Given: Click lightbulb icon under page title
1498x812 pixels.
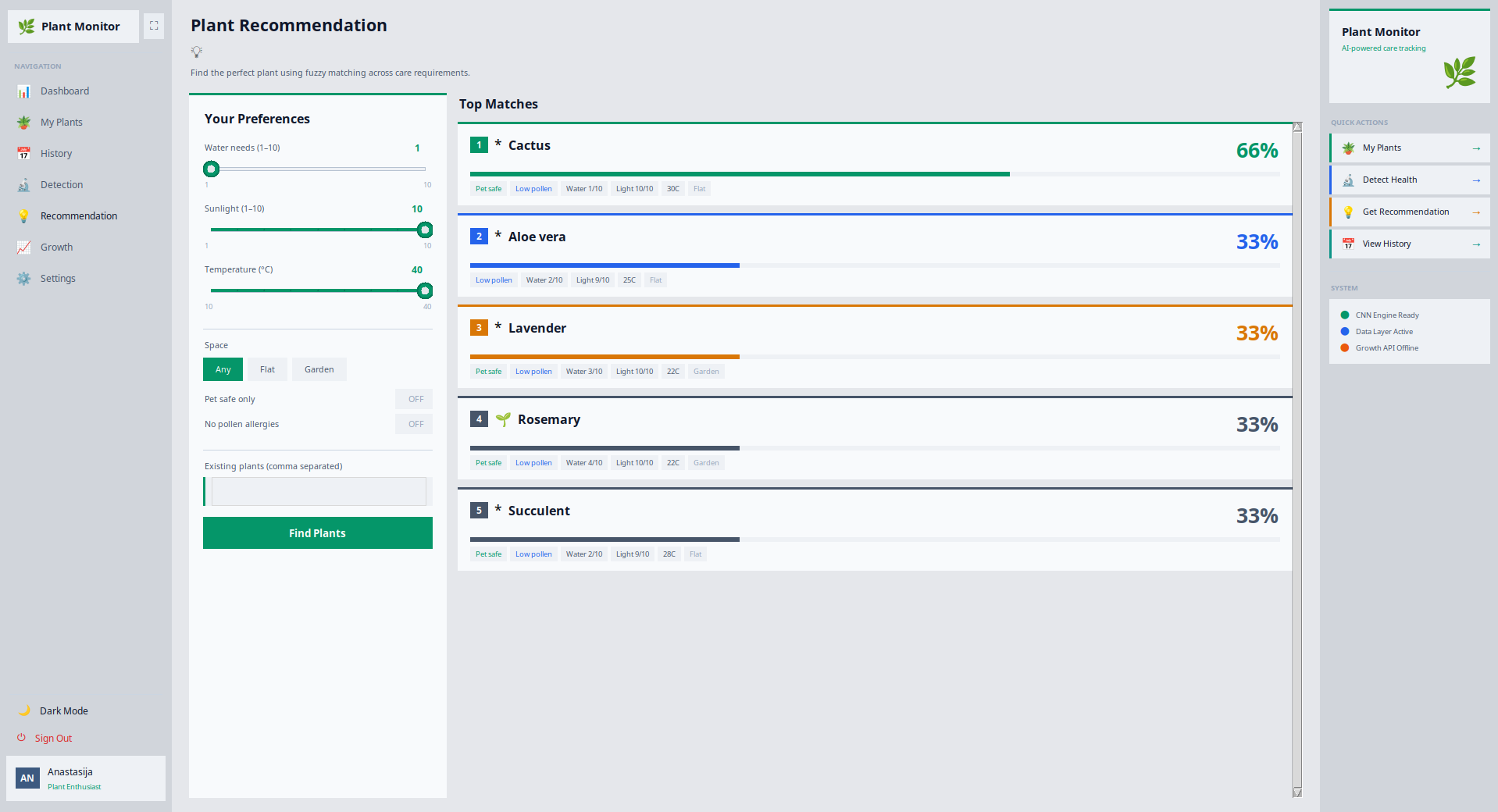Looking at the screenshot, I should tap(197, 52).
